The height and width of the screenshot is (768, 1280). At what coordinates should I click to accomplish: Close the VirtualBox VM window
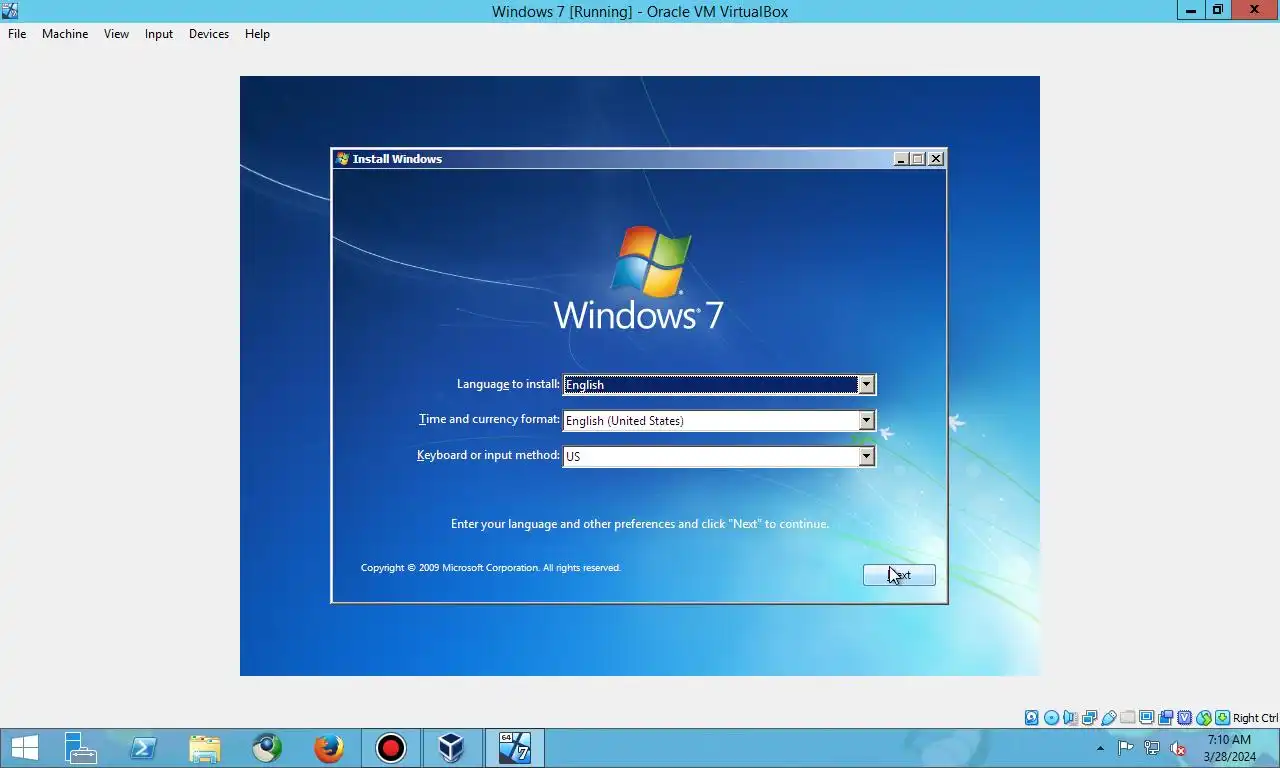[x=1255, y=10]
